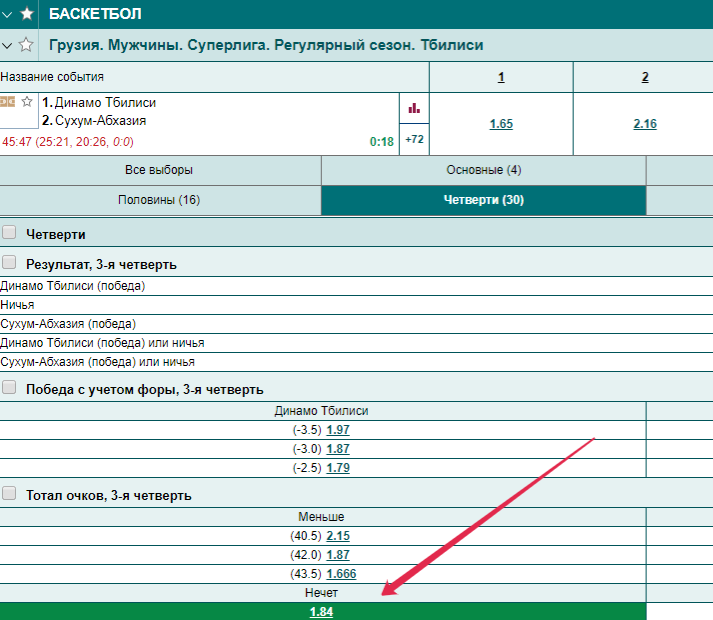Click the star icon next to БАСКЕТБОЛ
This screenshot has height=620, width=713.
pos(26,14)
